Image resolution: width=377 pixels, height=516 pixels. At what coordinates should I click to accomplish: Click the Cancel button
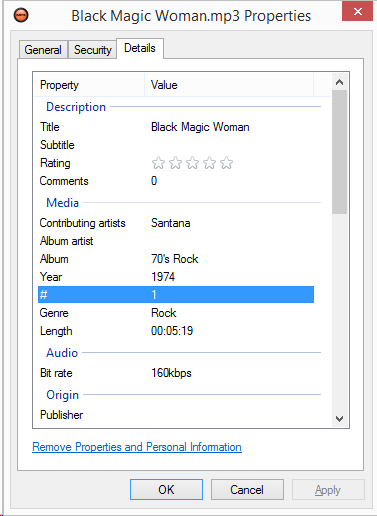click(x=247, y=490)
